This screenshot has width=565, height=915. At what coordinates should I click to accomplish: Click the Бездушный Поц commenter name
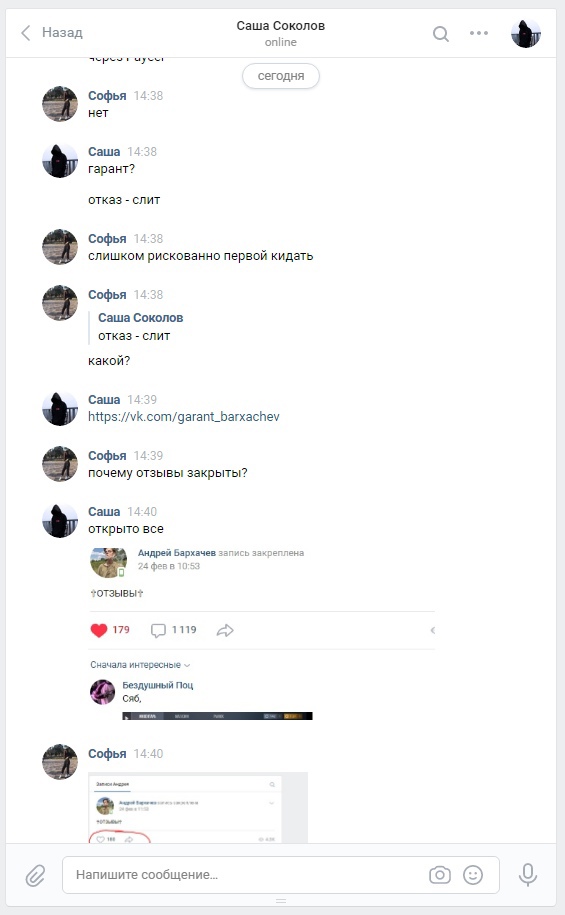pos(158,685)
